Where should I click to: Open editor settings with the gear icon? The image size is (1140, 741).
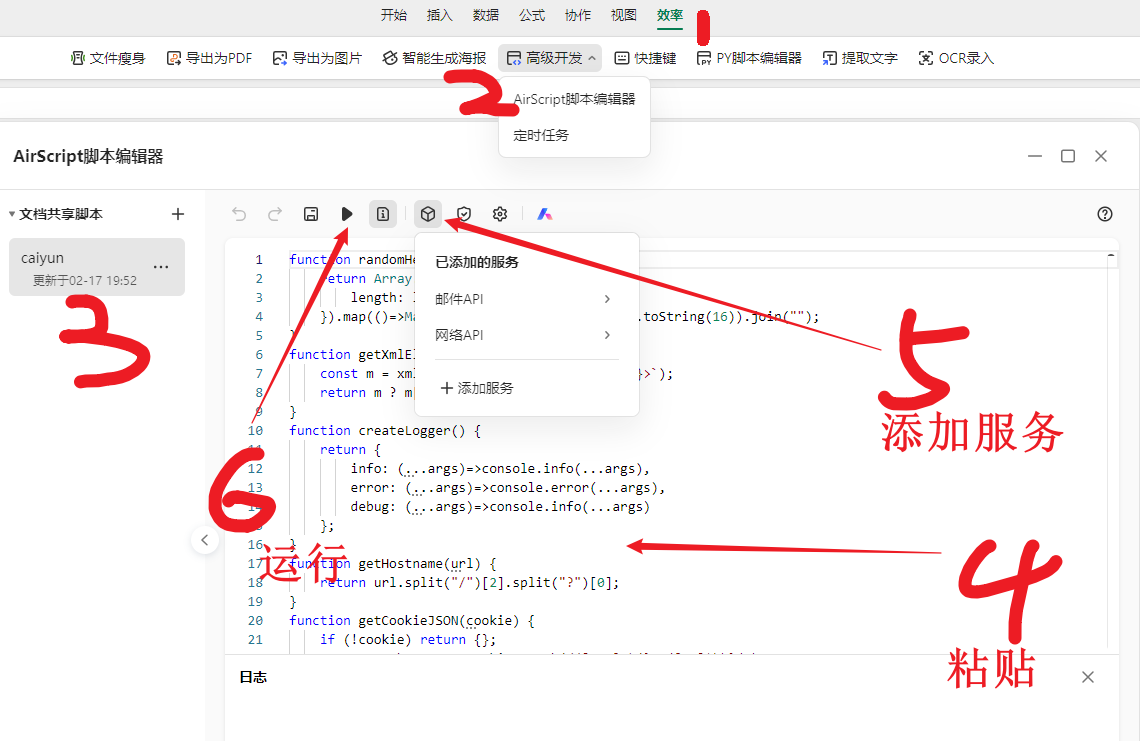[x=499, y=213]
